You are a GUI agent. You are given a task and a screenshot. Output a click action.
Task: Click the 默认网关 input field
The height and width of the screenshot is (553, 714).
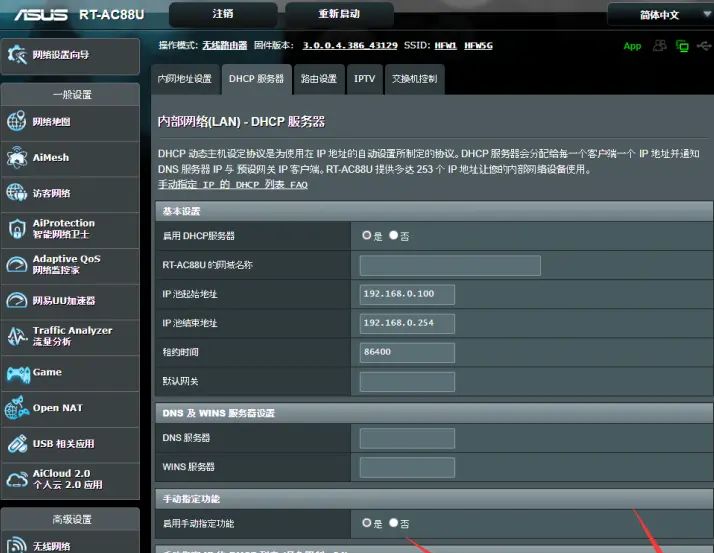click(x=407, y=382)
